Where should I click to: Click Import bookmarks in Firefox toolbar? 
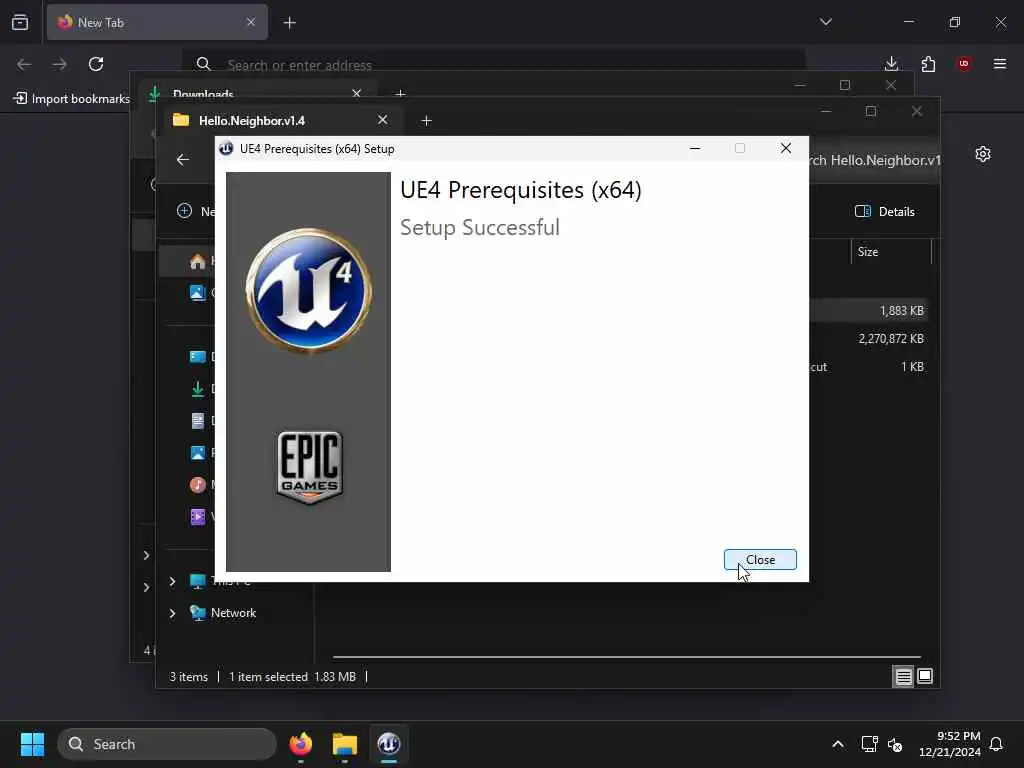click(x=72, y=99)
